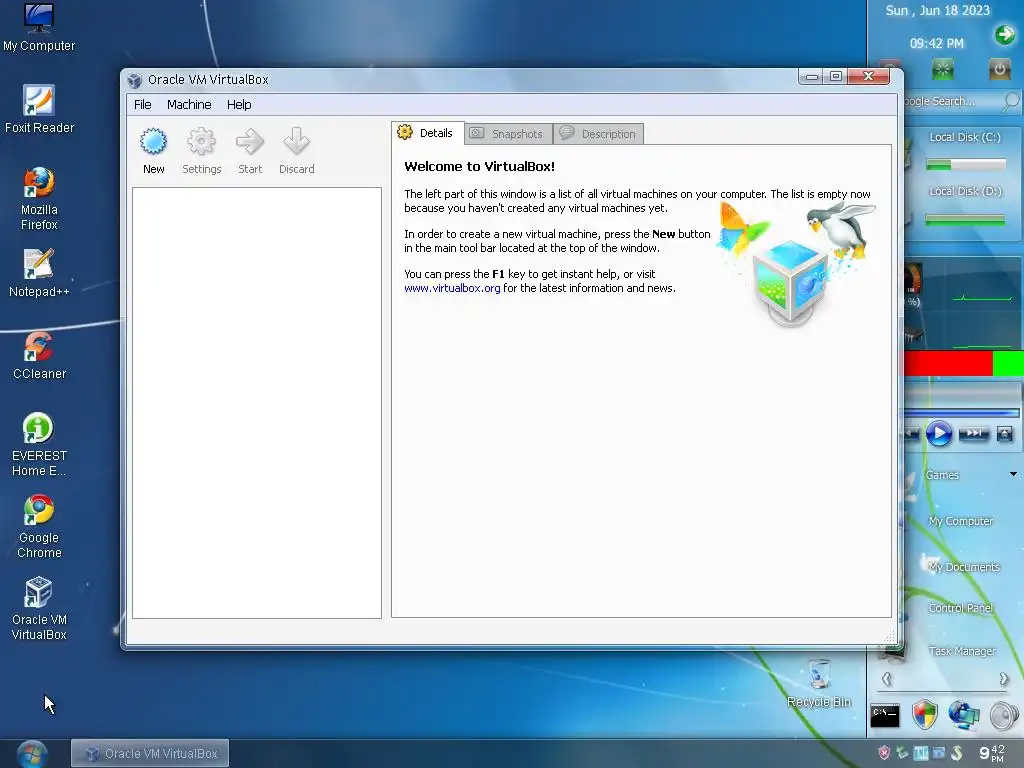This screenshot has height=768, width=1024.
Task: Expand the Games dropdown arrow
Action: (x=1013, y=474)
